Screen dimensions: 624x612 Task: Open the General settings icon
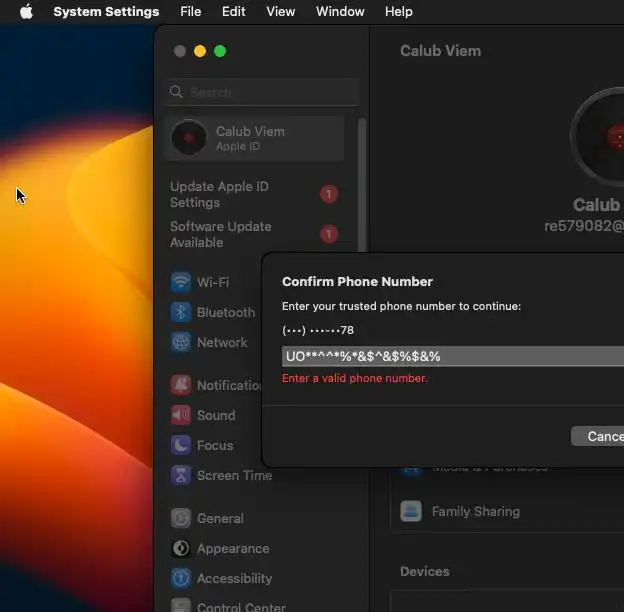pyautogui.click(x=181, y=518)
